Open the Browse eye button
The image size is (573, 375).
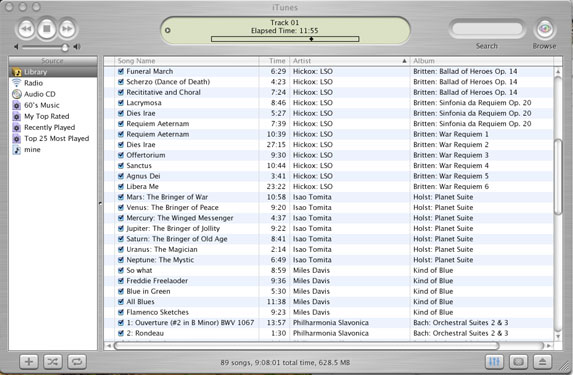pyautogui.click(x=544, y=29)
